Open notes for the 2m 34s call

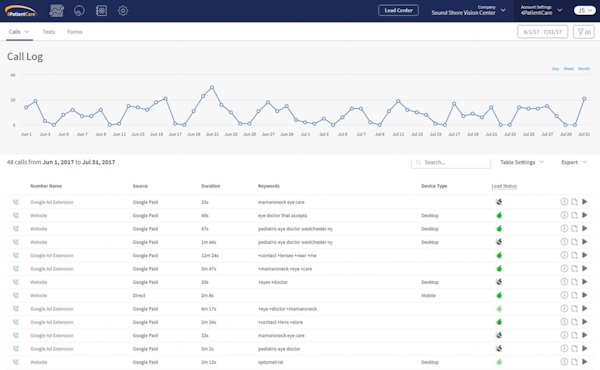tap(574, 322)
